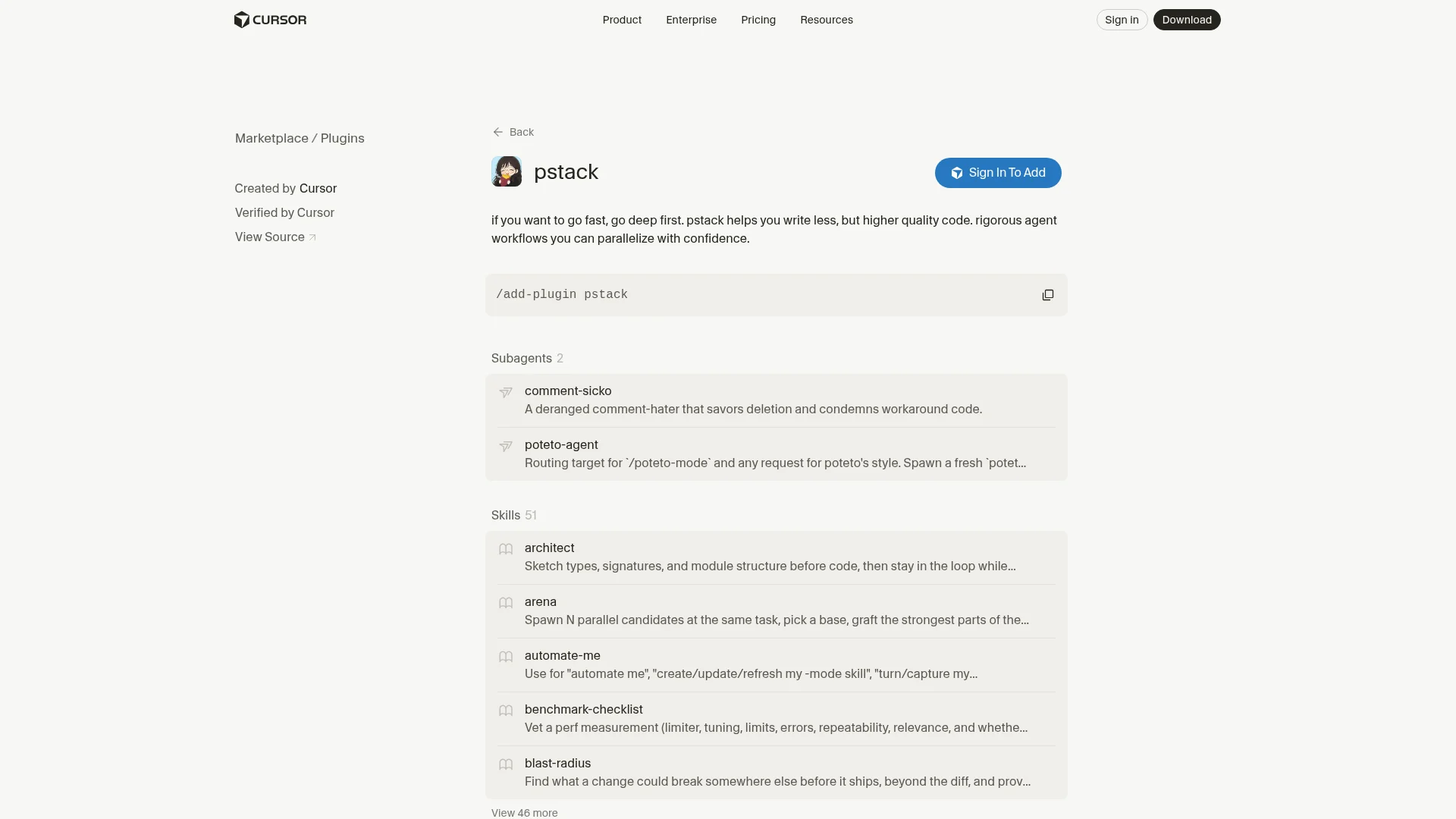Click the architect skill book icon
1456x819 pixels.
tap(506, 549)
